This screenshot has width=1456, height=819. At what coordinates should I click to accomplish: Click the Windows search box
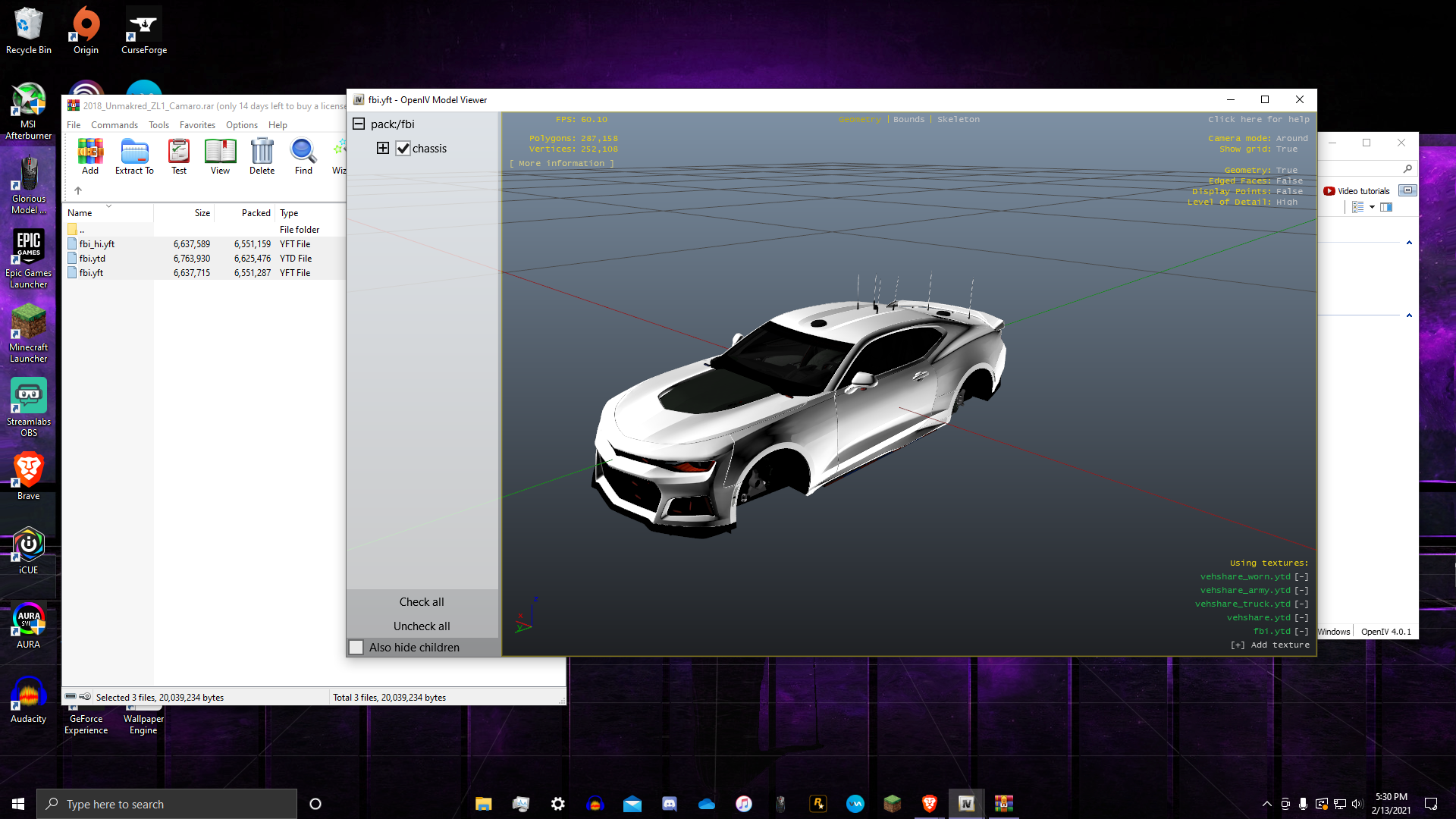pos(167,804)
